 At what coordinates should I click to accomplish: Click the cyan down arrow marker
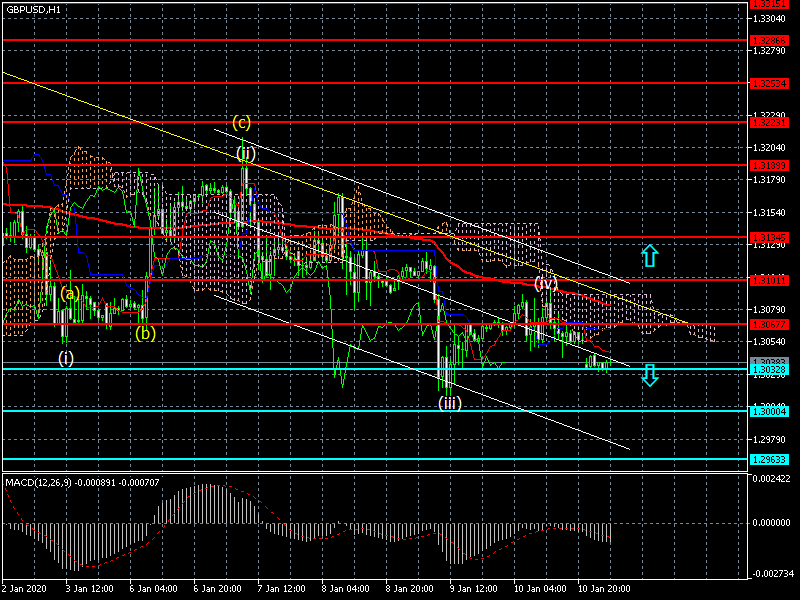tap(649, 375)
